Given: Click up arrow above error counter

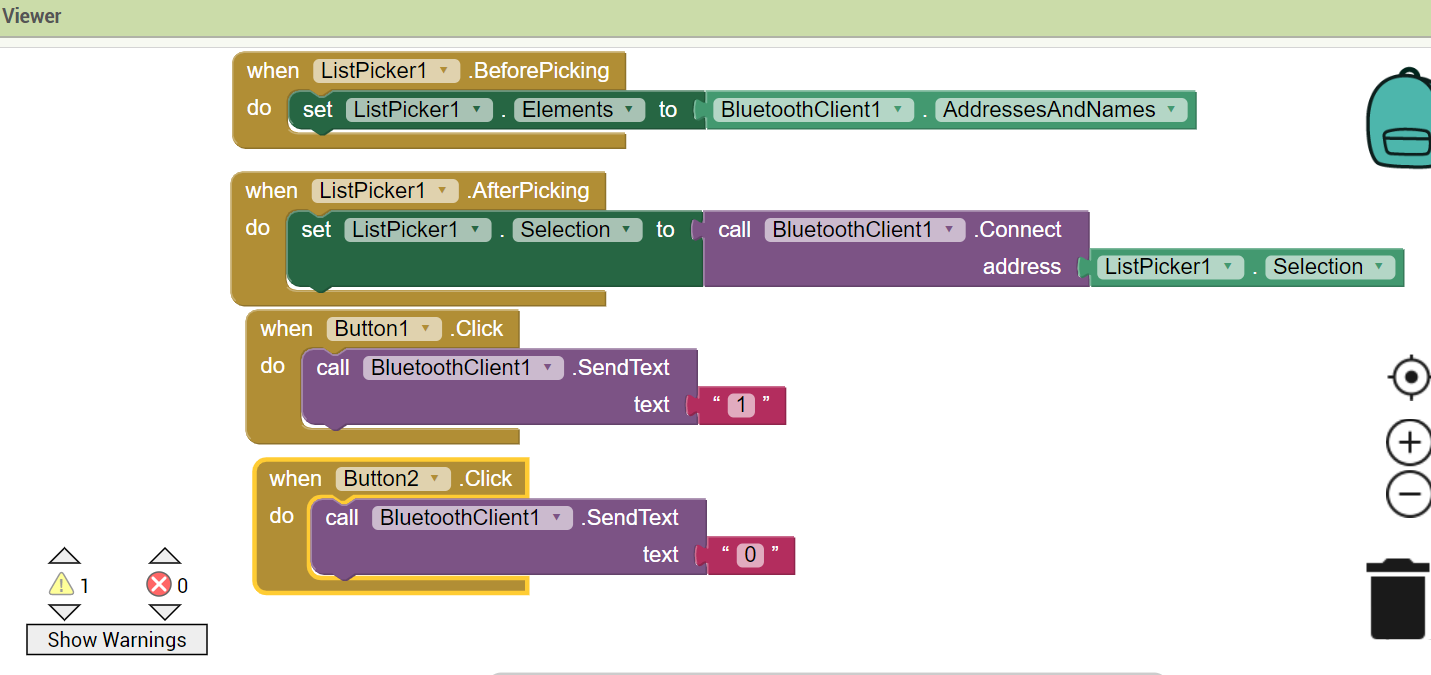Looking at the screenshot, I should tap(164, 556).
